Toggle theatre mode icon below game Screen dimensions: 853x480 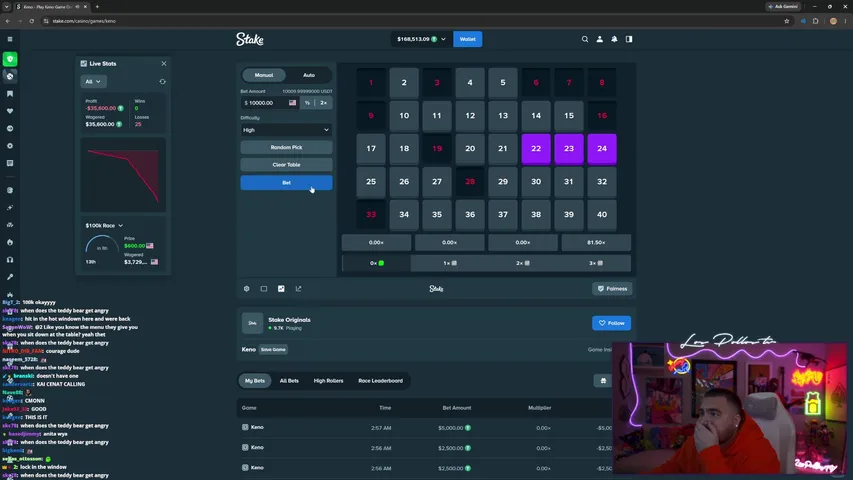pyautogui.click(x=264, y=289)
